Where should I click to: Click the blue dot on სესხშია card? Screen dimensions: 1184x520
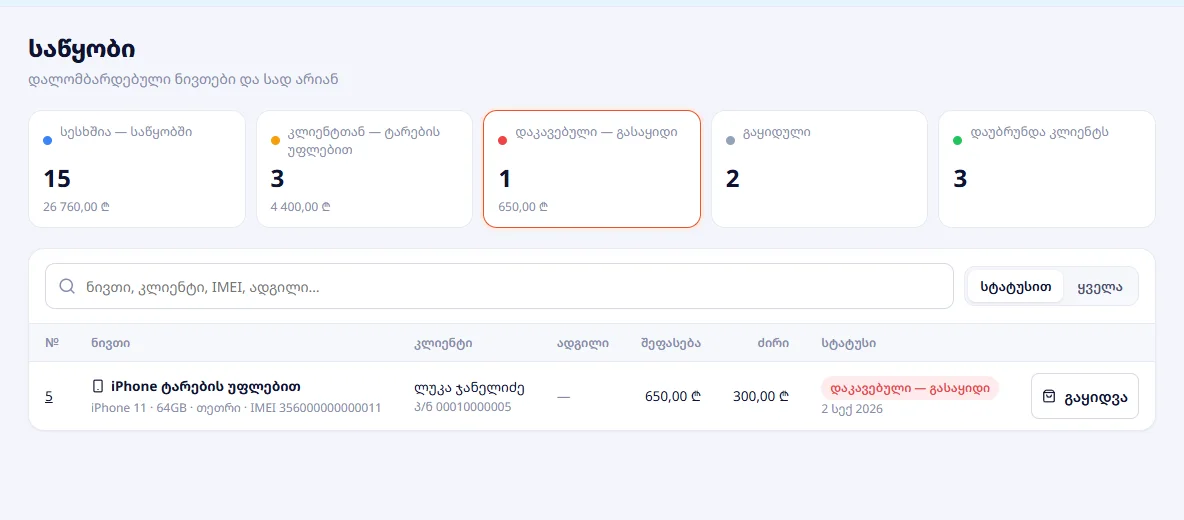[x=48, y=140]
